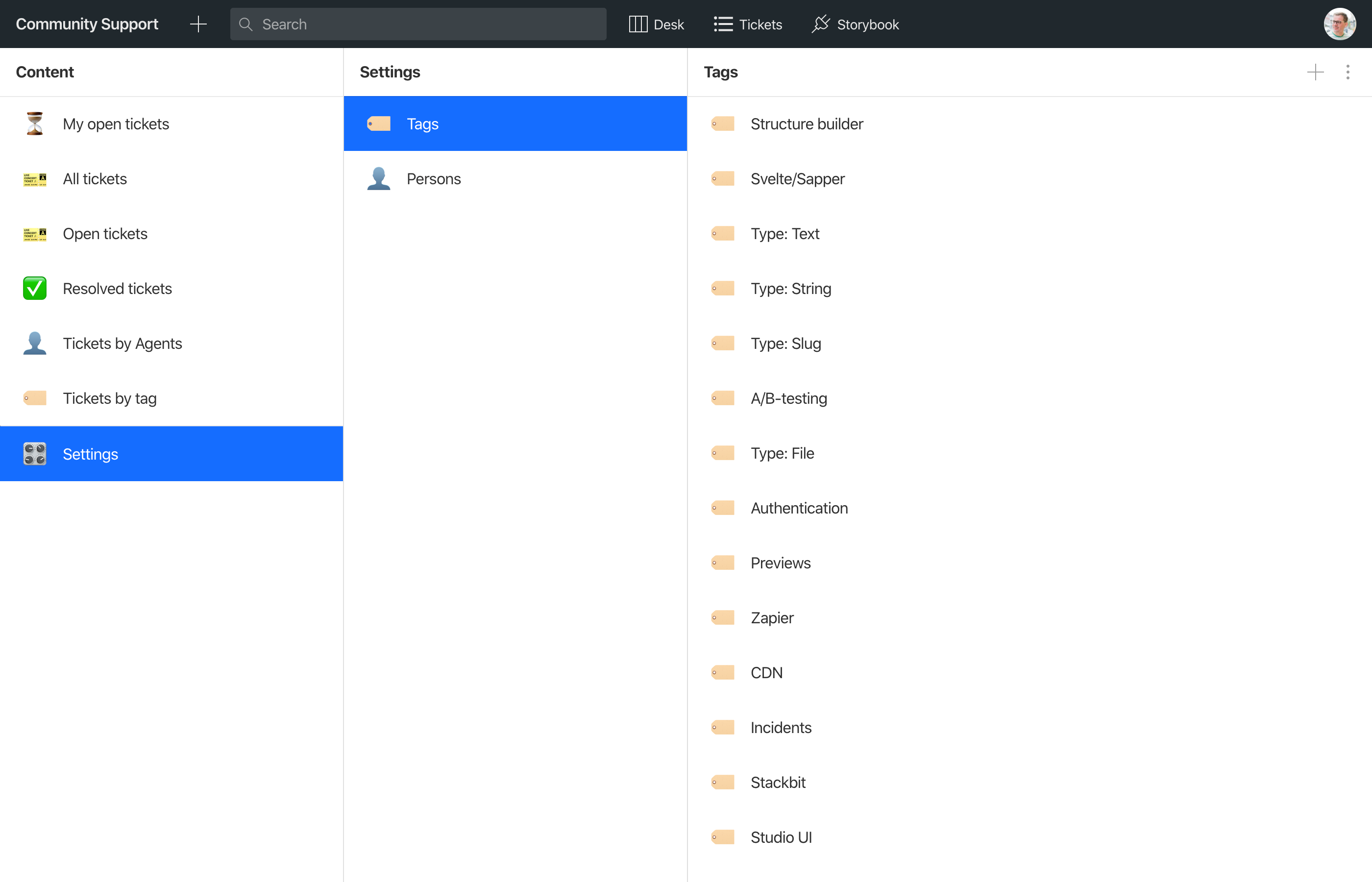Click the hourglass icon for My open tickets
Screen dimensions: 1372x882
tap(35, 123)
